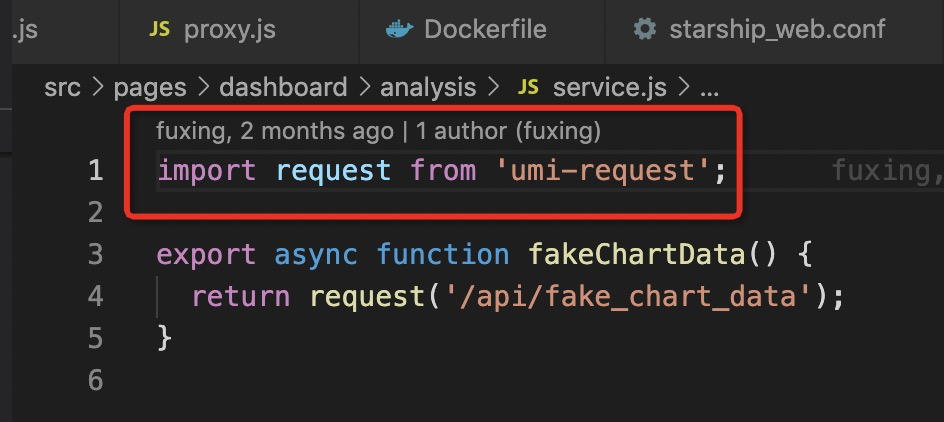Viewport: 944px width, 422px height.
Task: Click the JS icon beside service.js breadcrumb
Action: [x=528, y=88]
